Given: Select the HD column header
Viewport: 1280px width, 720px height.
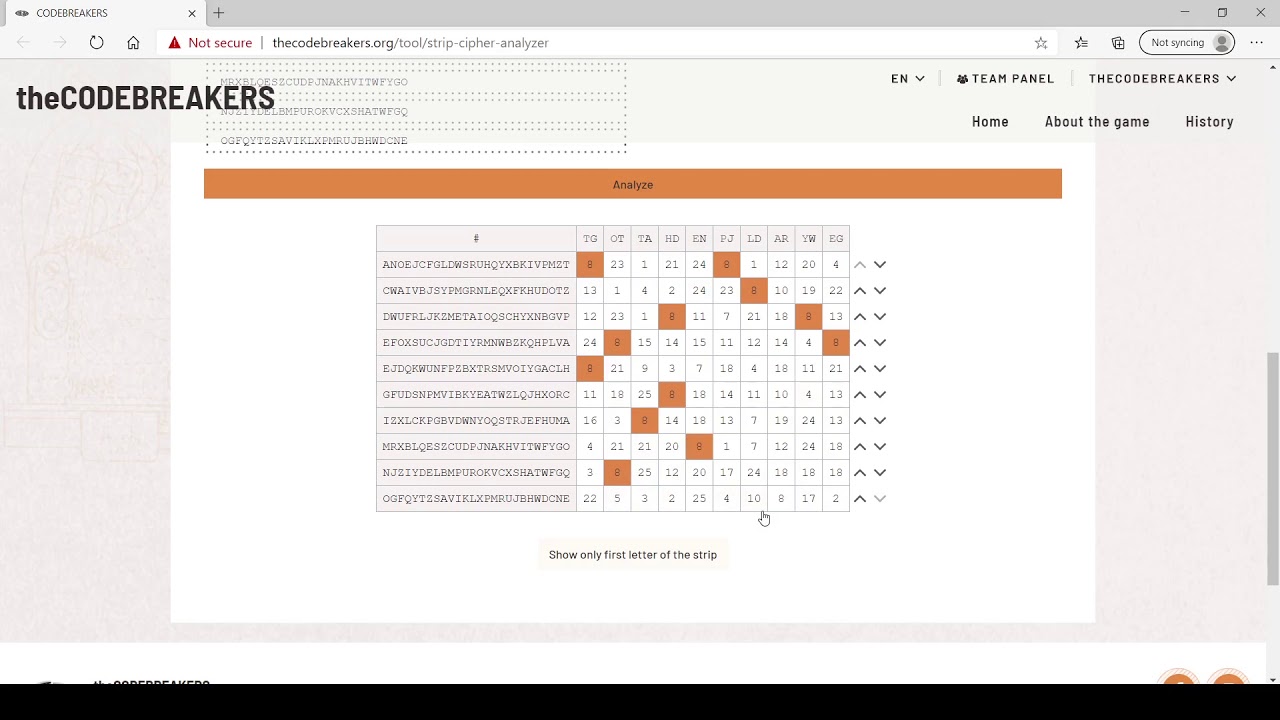Looking at the screenshot, I should [672, 239].
